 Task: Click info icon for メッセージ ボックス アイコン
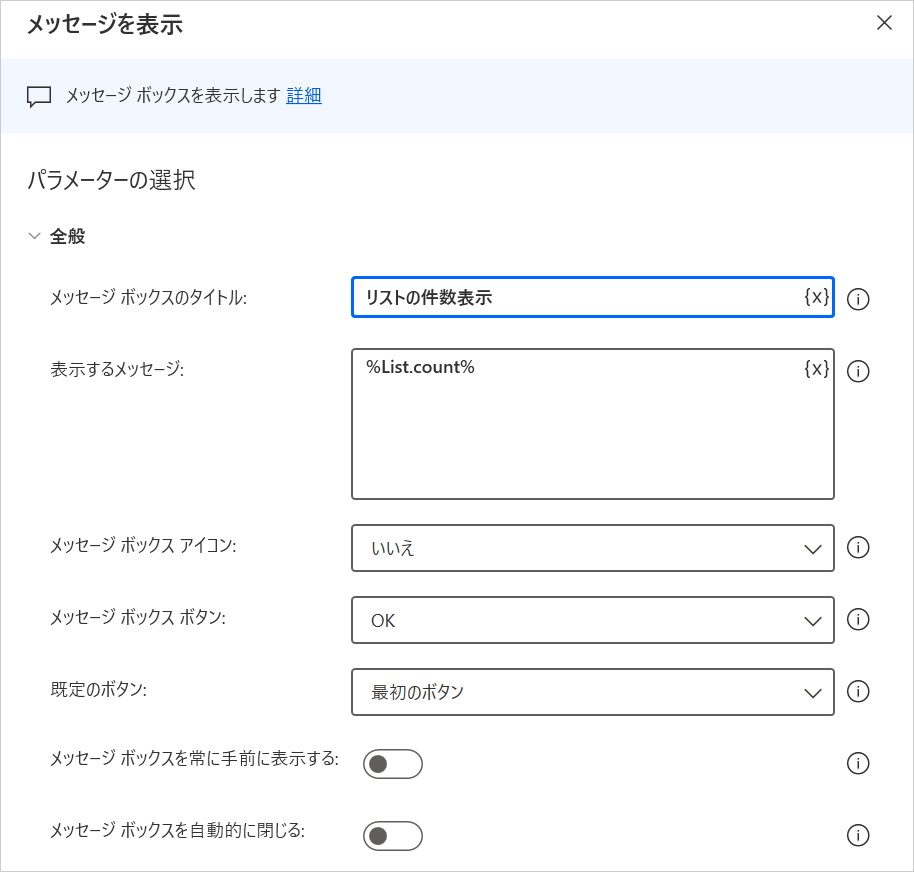click(x=857, y=548)
